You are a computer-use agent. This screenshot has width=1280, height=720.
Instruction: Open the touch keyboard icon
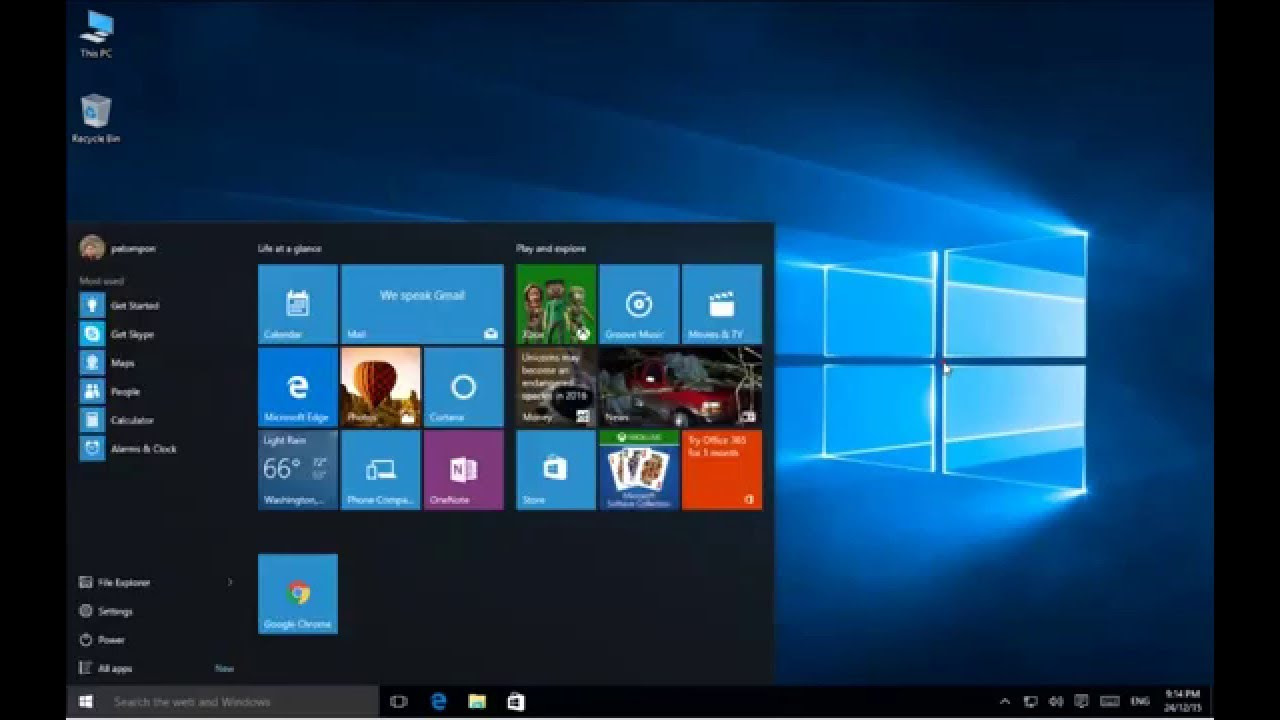1109,702
